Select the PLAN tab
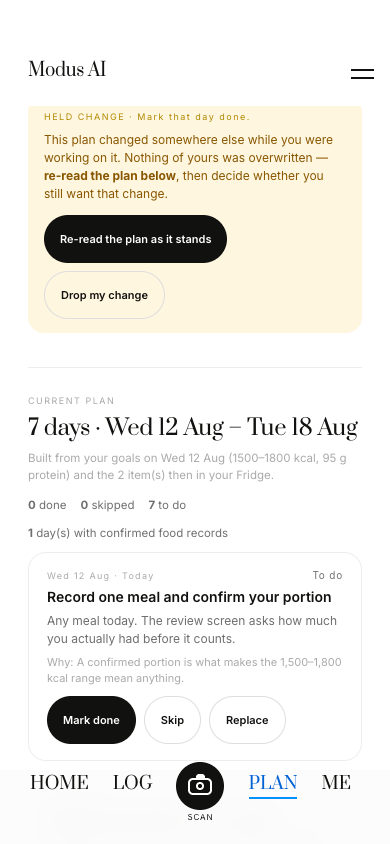 point(273,782)
